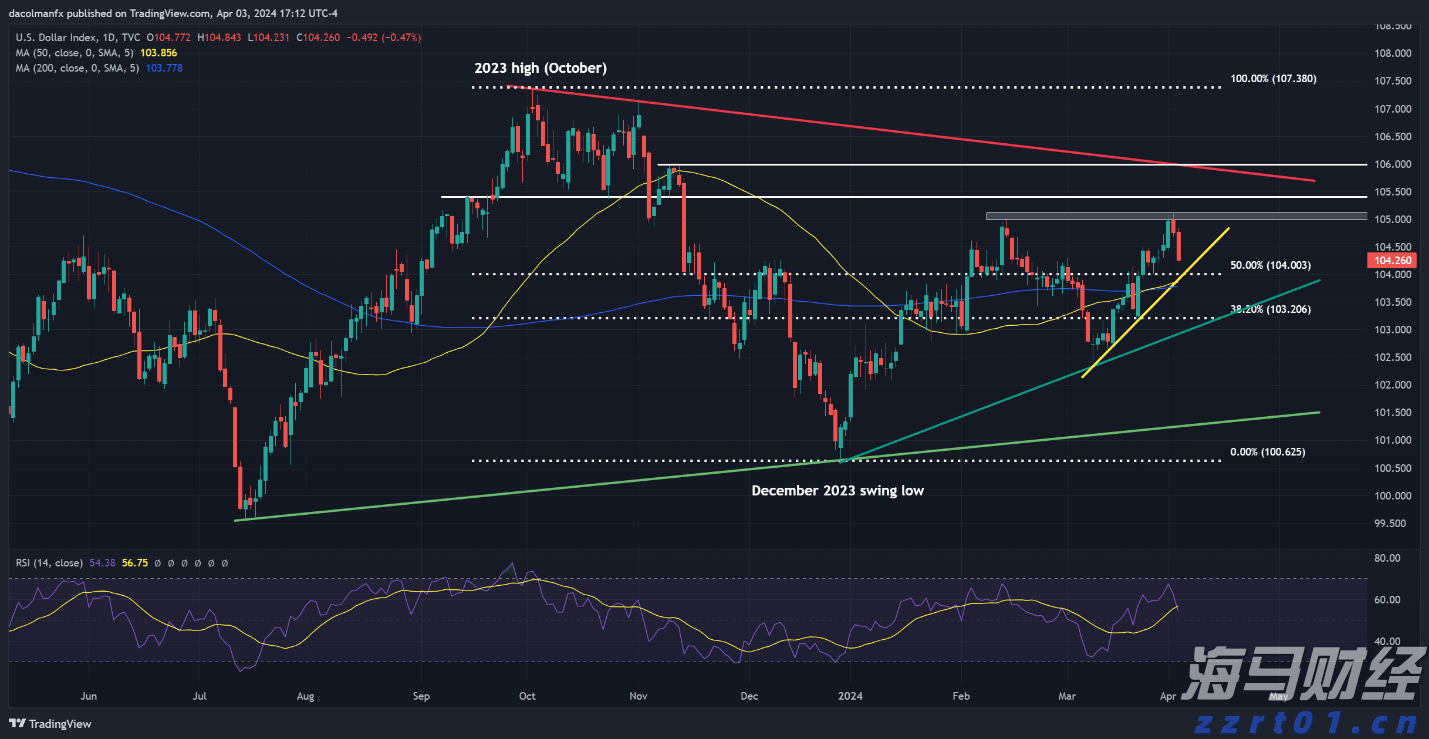1429x739 pixels.
Task: Select the 50.00% (104.003) Fibonacci label
Action: [x=1270, y=265]
